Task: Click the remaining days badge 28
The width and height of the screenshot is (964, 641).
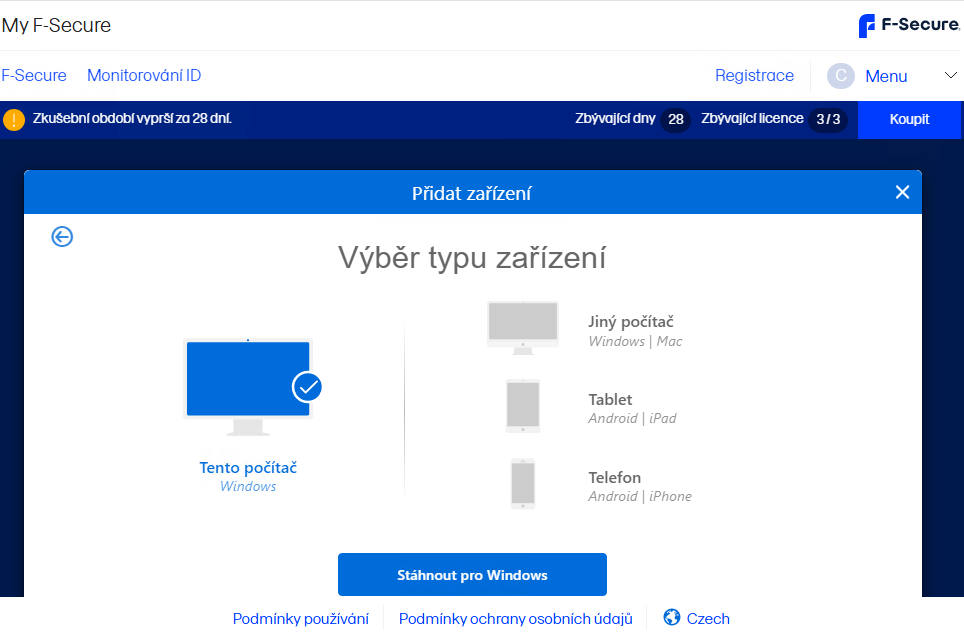Action: tap(676, 119)
